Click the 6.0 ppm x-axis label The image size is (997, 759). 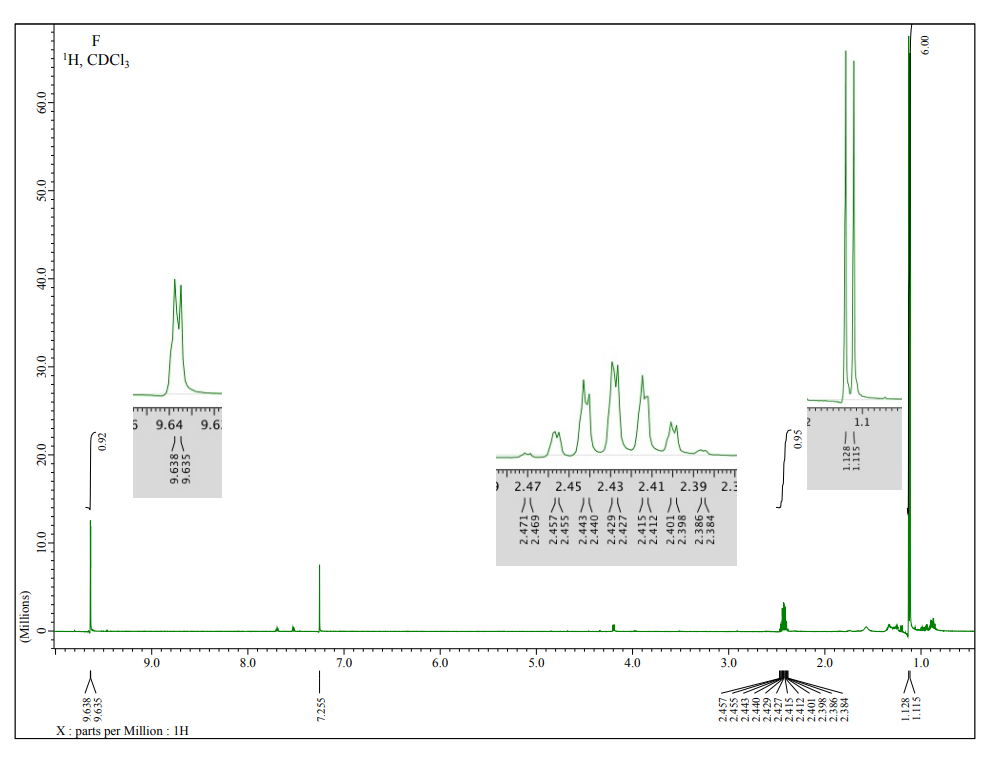(440, 663)
